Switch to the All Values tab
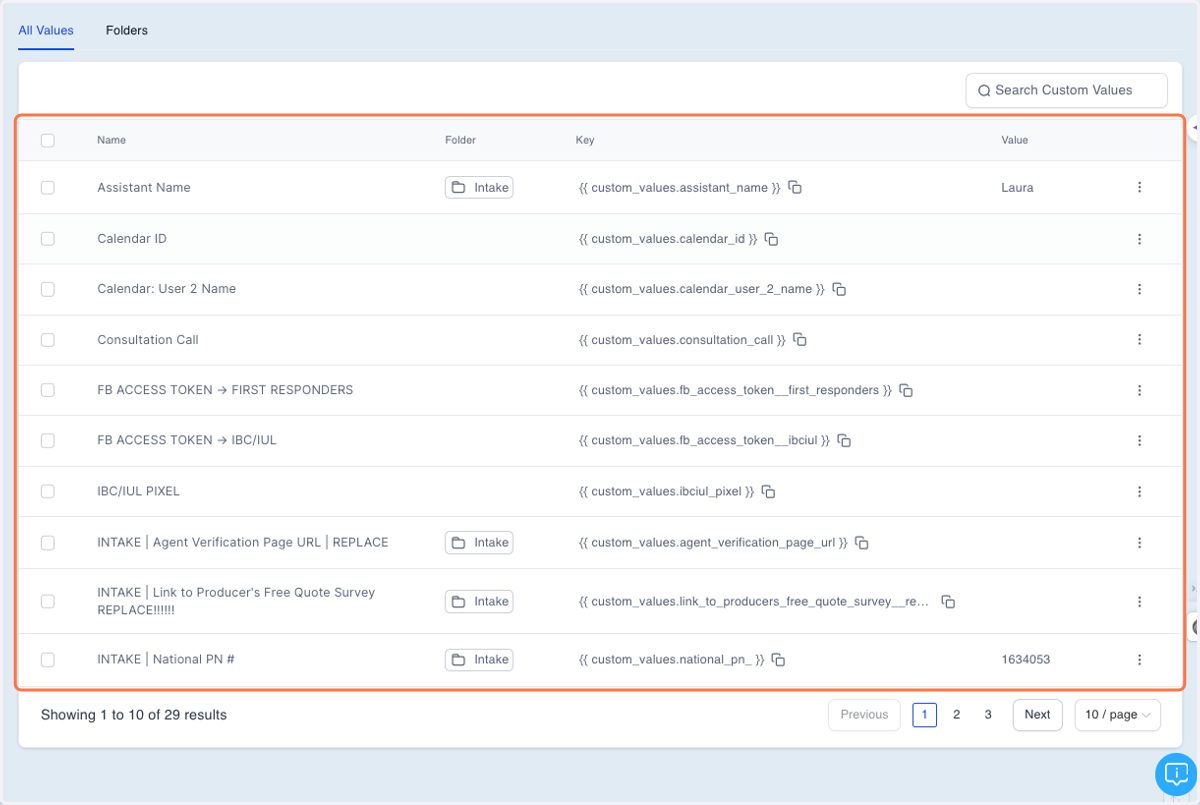 tap(46, 31)
